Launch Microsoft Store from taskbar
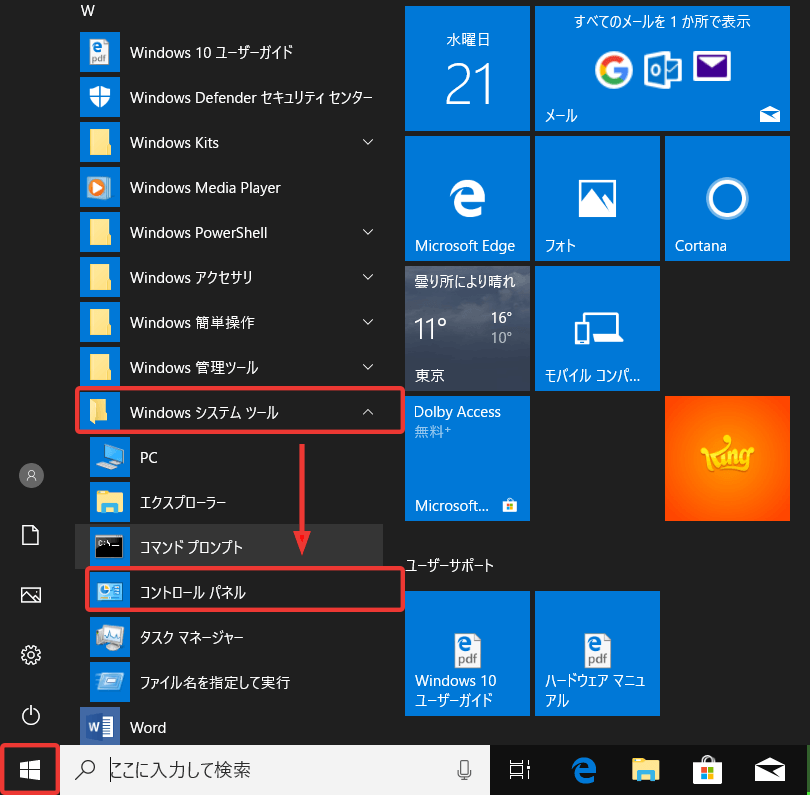Viewport: 810px width, 795px height. (708, 769)
